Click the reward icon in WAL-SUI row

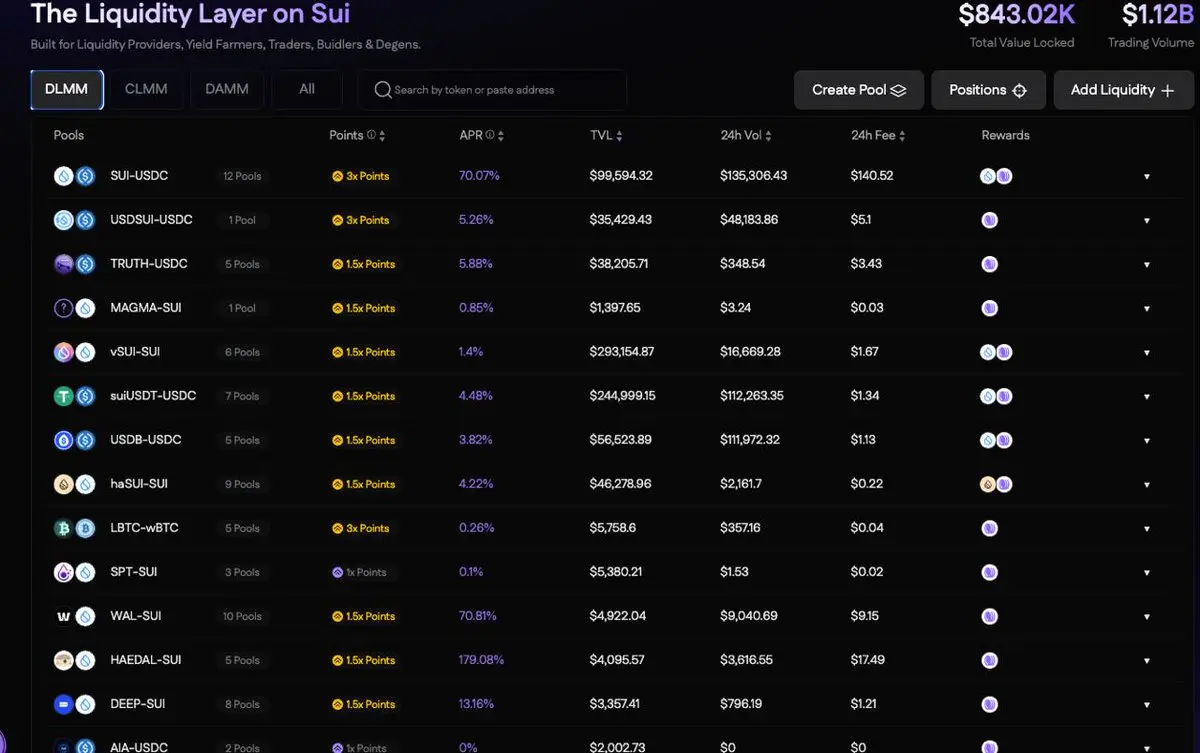pyautogui.click(x=990, y=616)
